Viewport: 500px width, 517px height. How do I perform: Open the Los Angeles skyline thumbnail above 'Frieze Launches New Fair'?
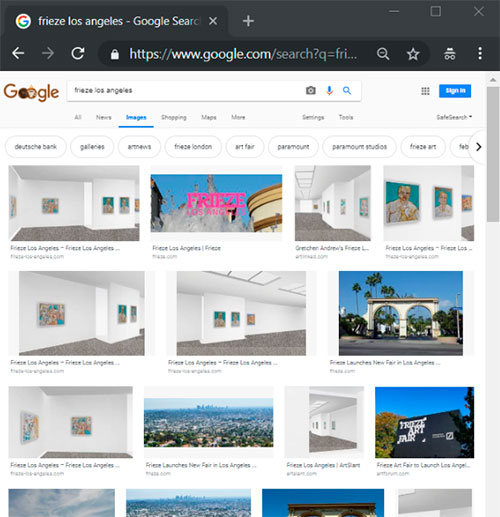click(x=209, y=422)
